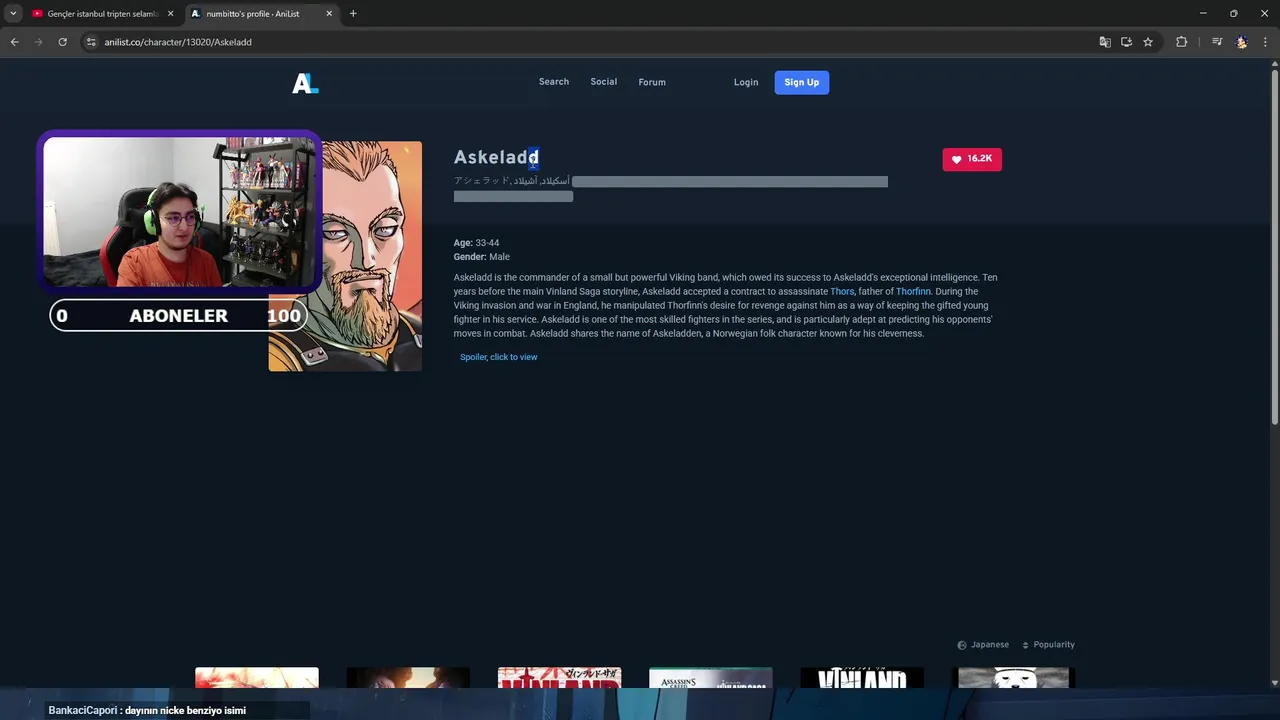The image size is (1280, 720).
Task: Click the Login link
Action: pyautogui.click(x=746, y=82)
